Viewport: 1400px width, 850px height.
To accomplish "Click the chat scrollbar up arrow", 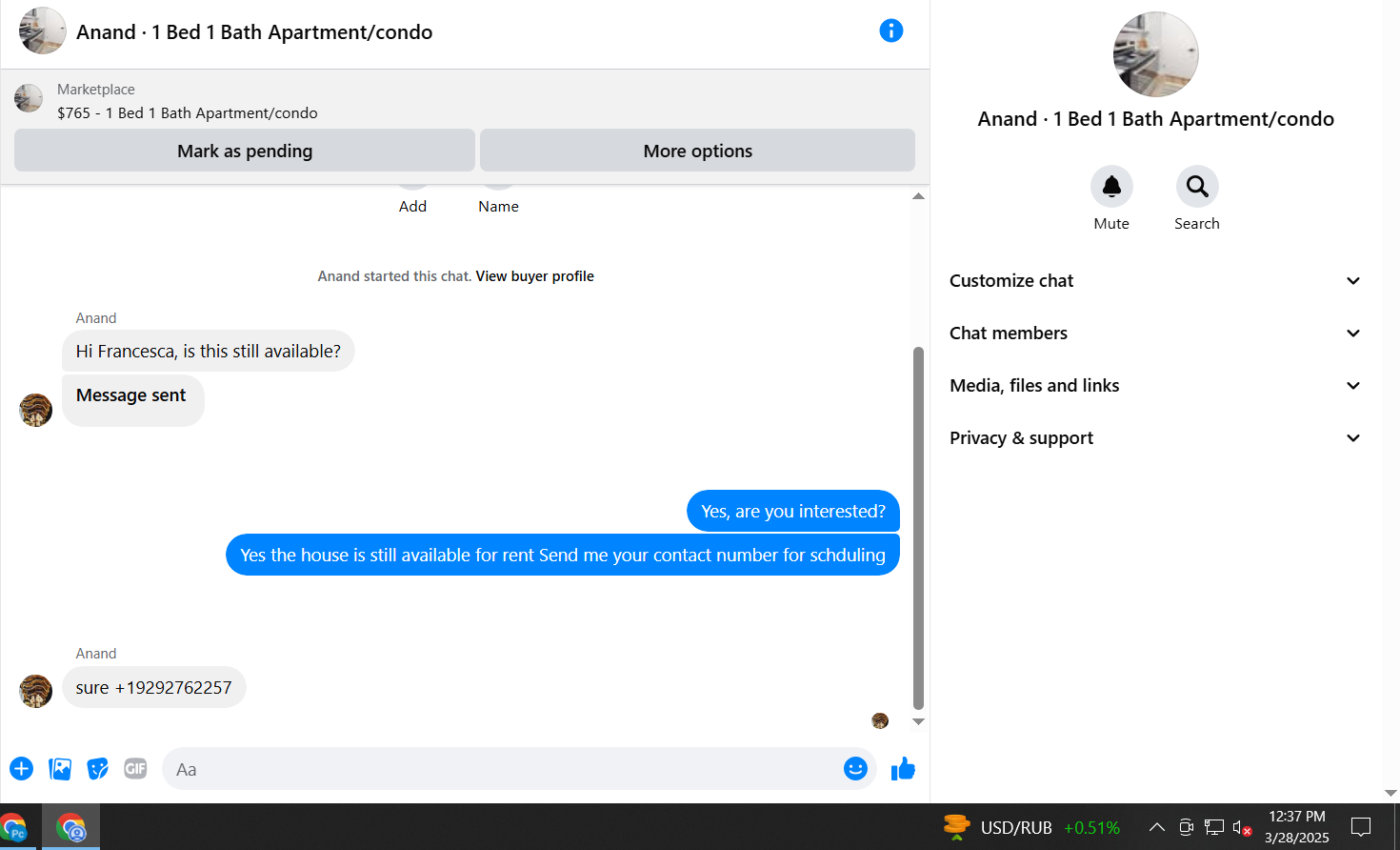I will tap(918, 196).
